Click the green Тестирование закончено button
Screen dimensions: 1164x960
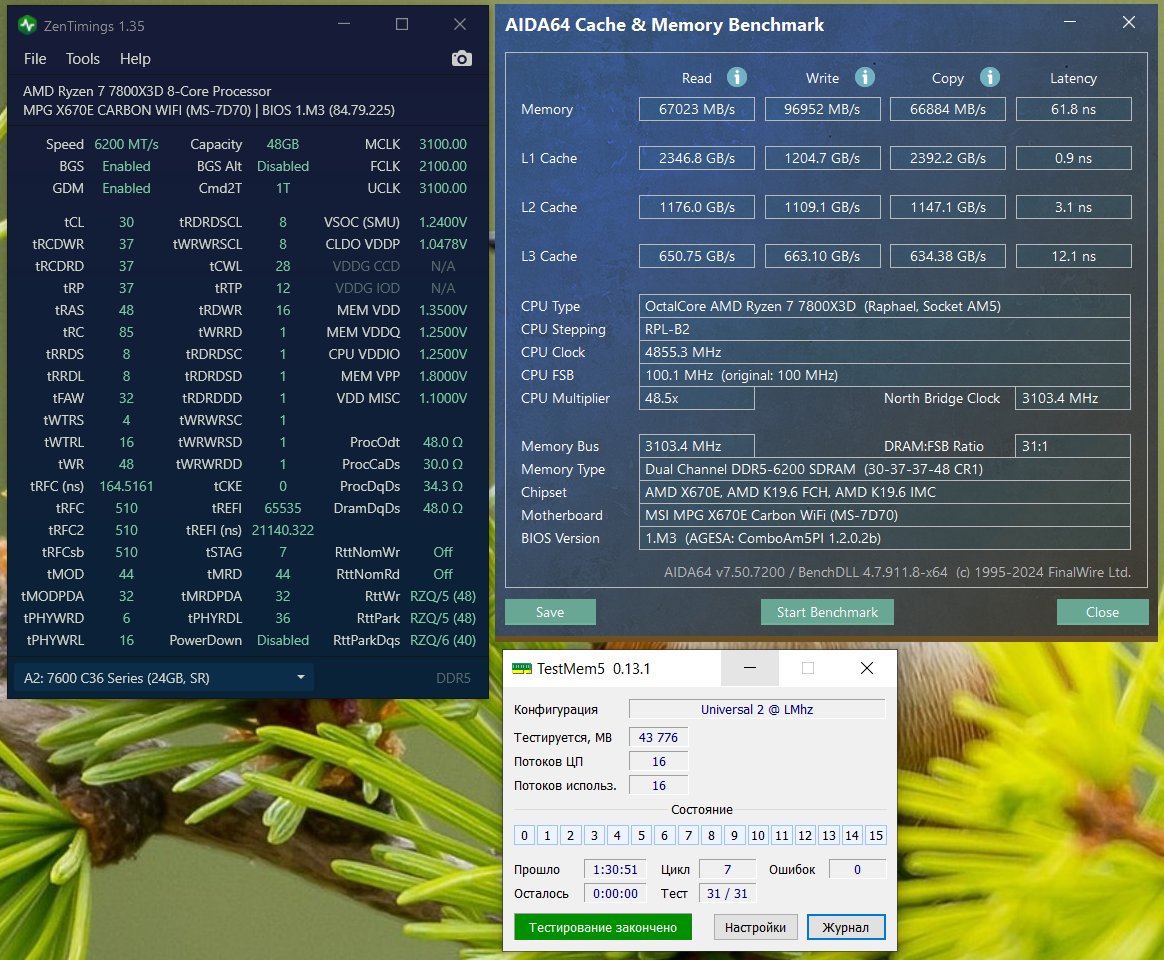point(603,927)
